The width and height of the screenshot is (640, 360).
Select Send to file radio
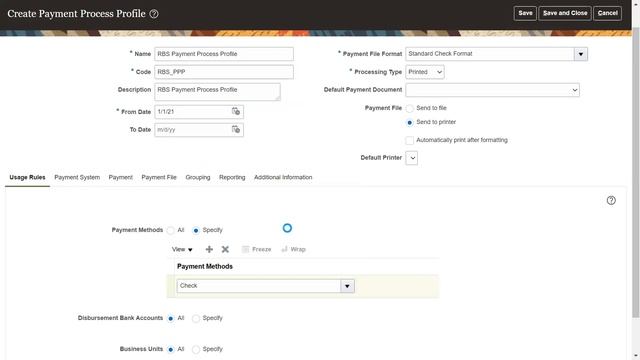[x=410, y=109]
